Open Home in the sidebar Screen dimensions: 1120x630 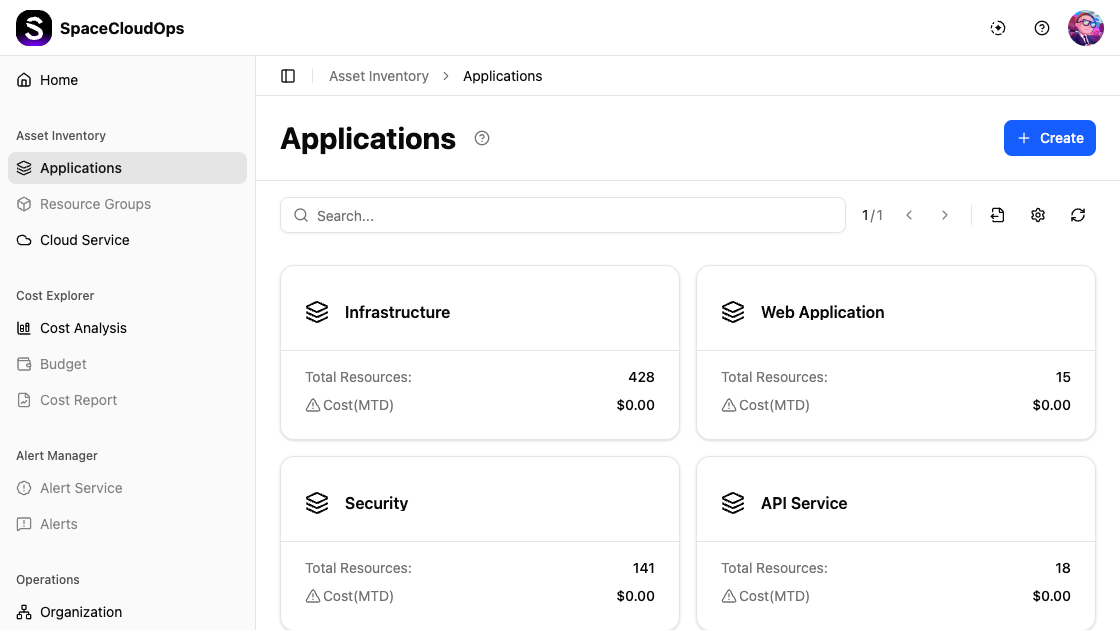59,80
